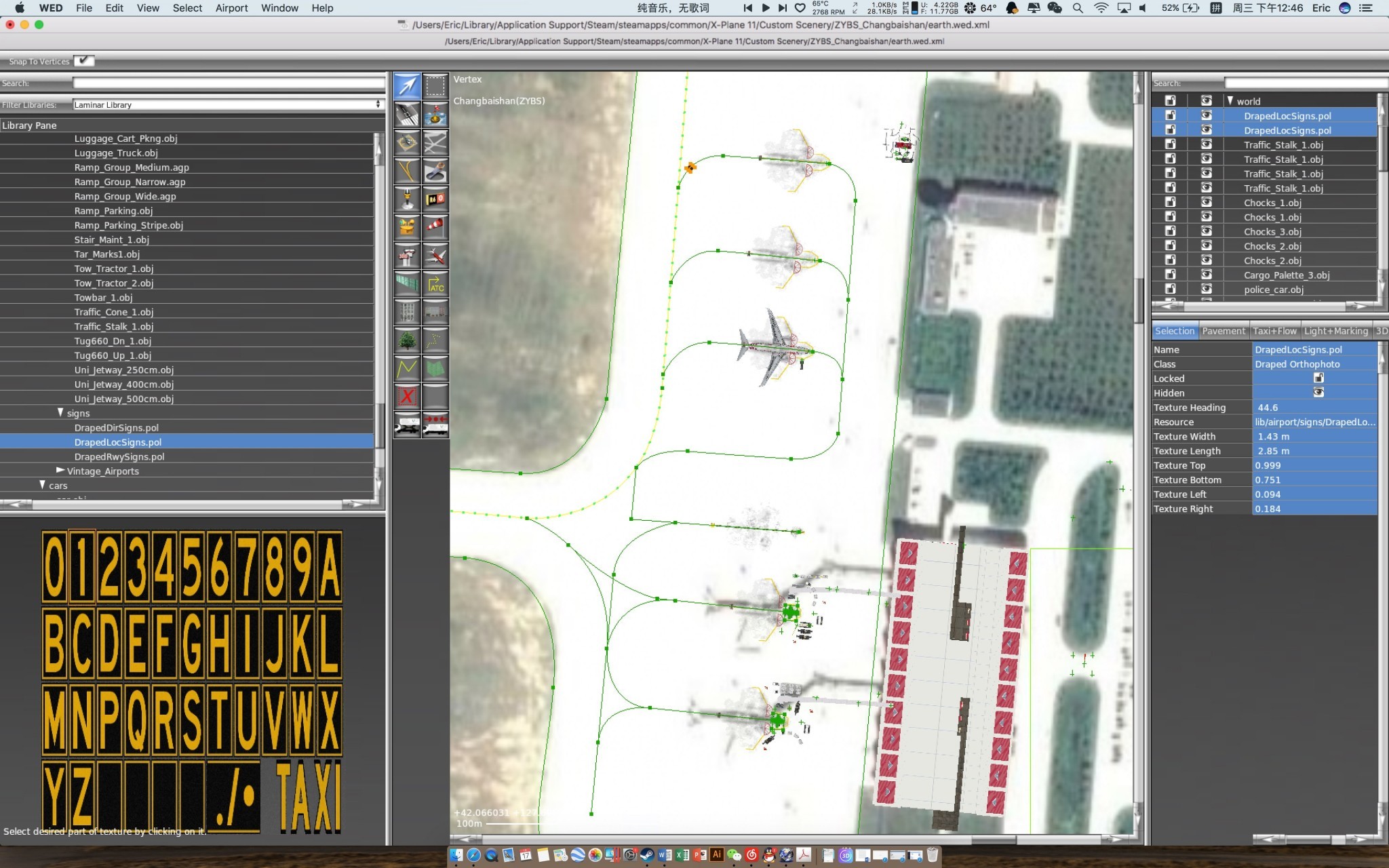This screenshot has width=1389, height=868.
Task: Toggle the Snap To Vertices checkbox
Action: [83, 61]
